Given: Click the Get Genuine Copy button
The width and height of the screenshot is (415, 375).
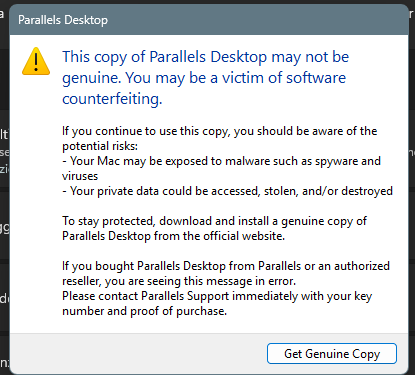Looking at the screenshot, I should click(332, 353).
